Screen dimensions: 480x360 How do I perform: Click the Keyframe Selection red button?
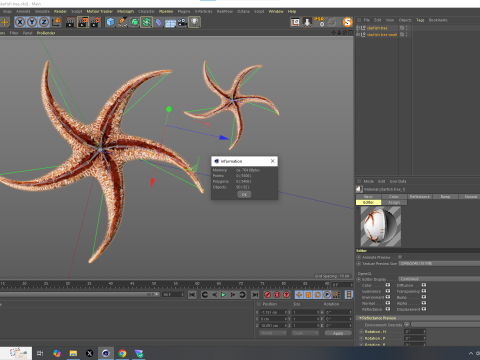pyautogui.click(x=286, y=295)
